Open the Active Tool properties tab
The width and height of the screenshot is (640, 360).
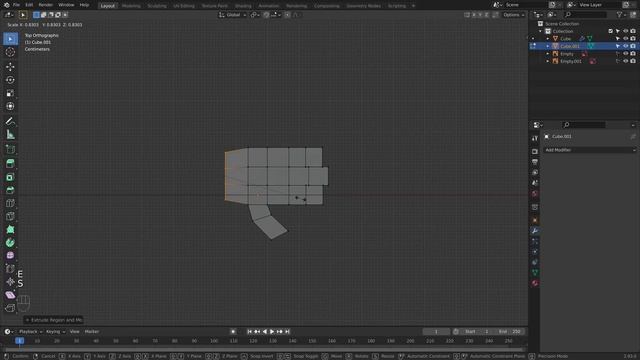(x=535, y=138)
